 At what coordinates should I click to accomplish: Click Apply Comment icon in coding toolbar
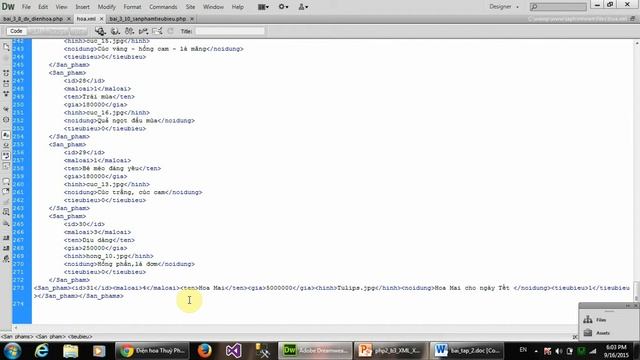(6, 181)
